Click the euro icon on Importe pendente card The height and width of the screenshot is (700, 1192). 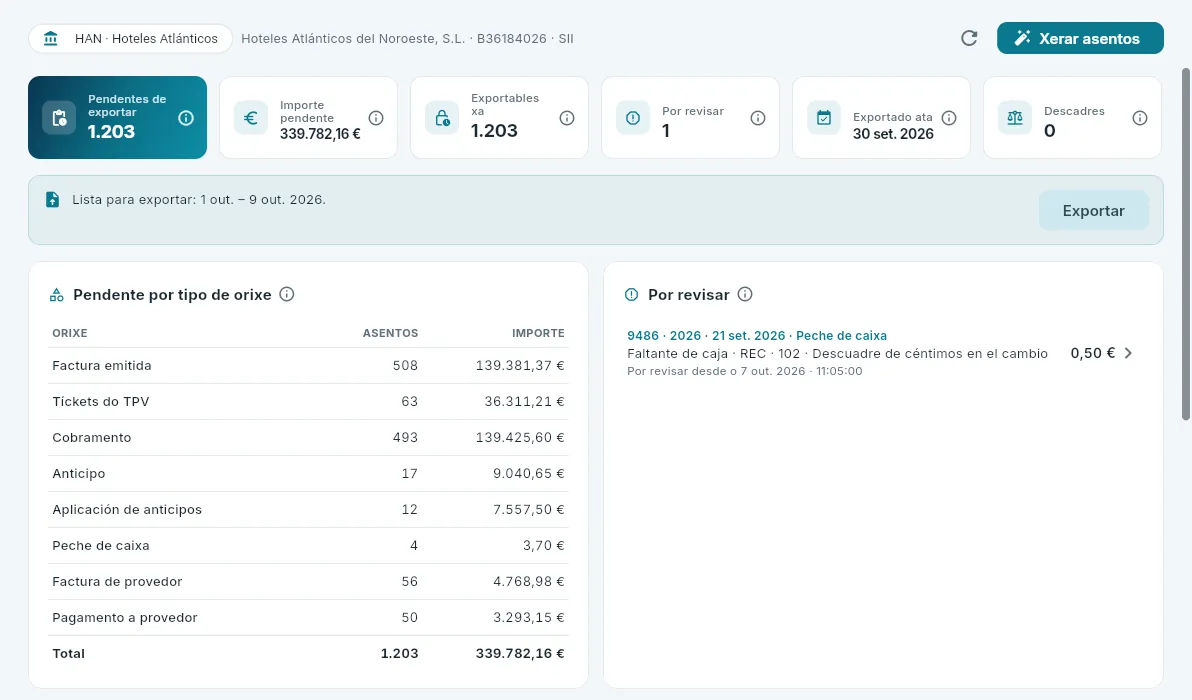pyautogui.click(x=250, y=118)
